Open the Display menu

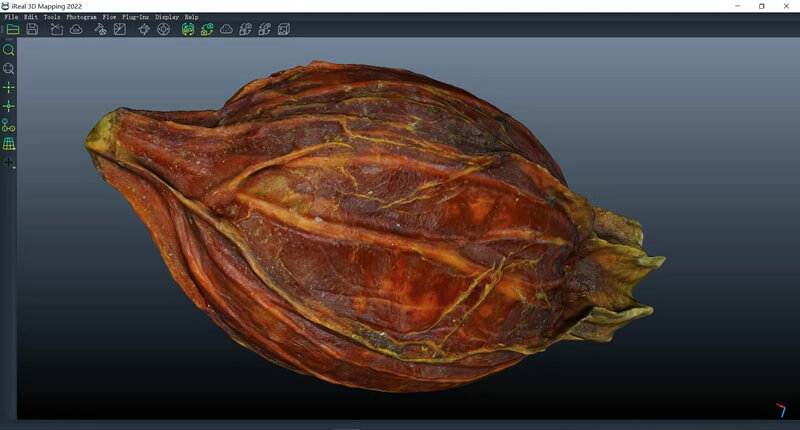(166, 17)
